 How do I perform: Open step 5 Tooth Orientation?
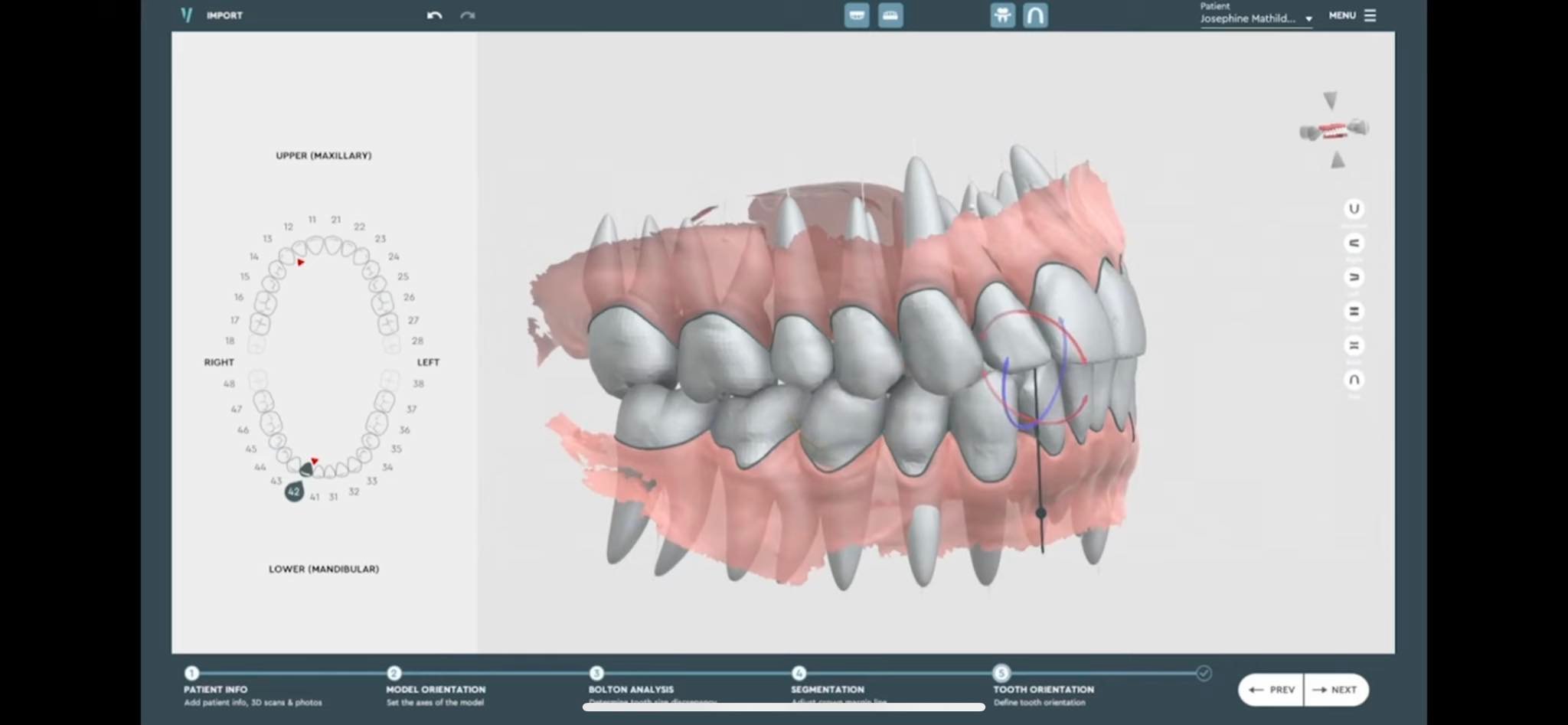click(x=1001, y=673)
